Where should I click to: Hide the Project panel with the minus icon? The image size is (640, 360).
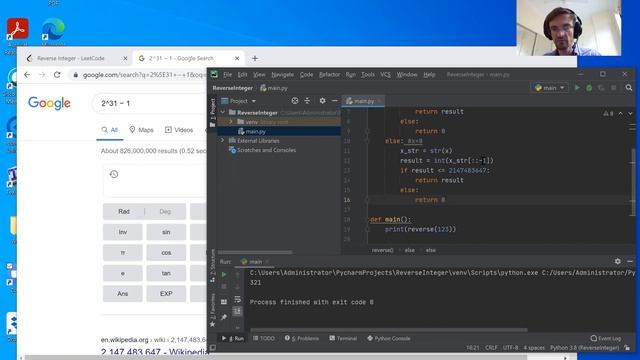point(335,101)
